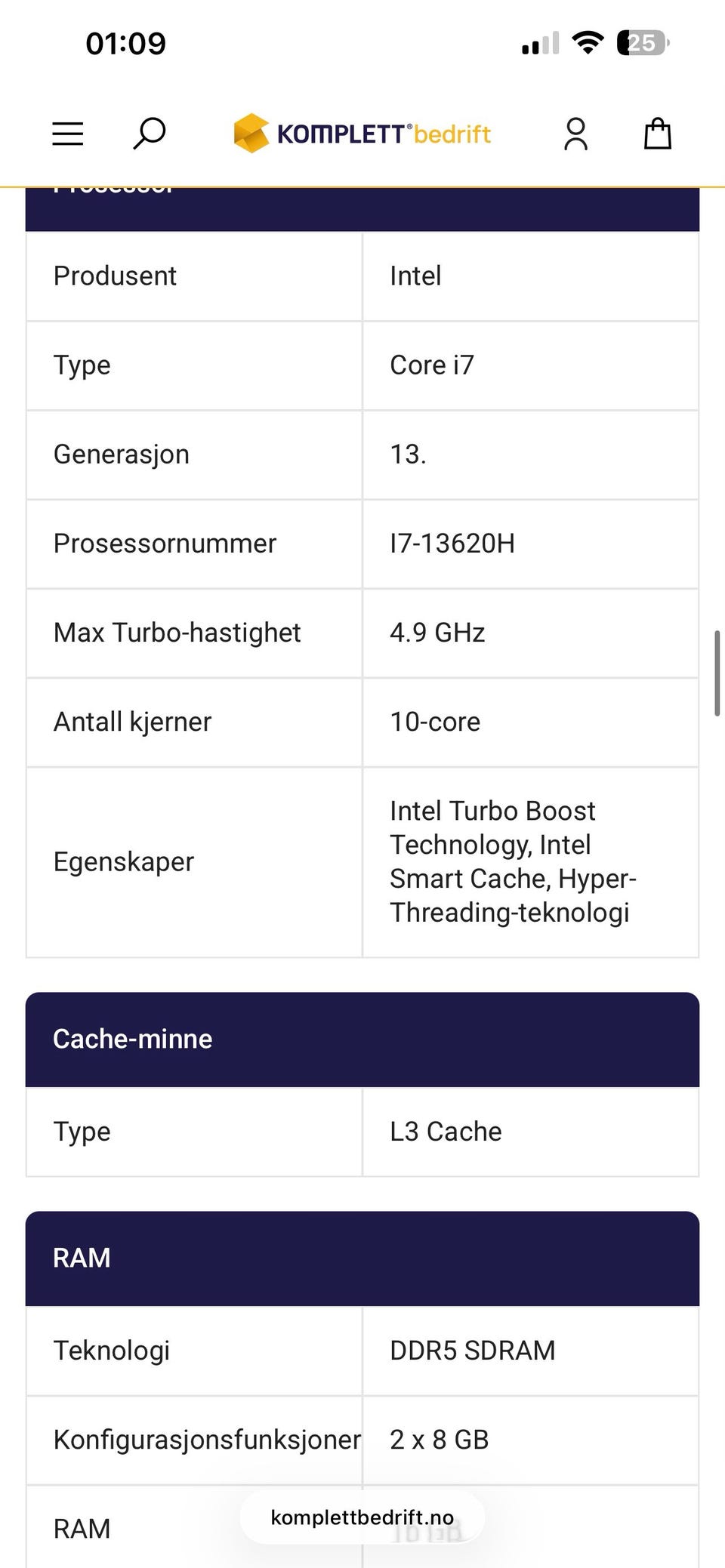The height and width of the screenshot is (1568, 725).
Task: Open the hamburger menu
Action: (x=67, y=134)
